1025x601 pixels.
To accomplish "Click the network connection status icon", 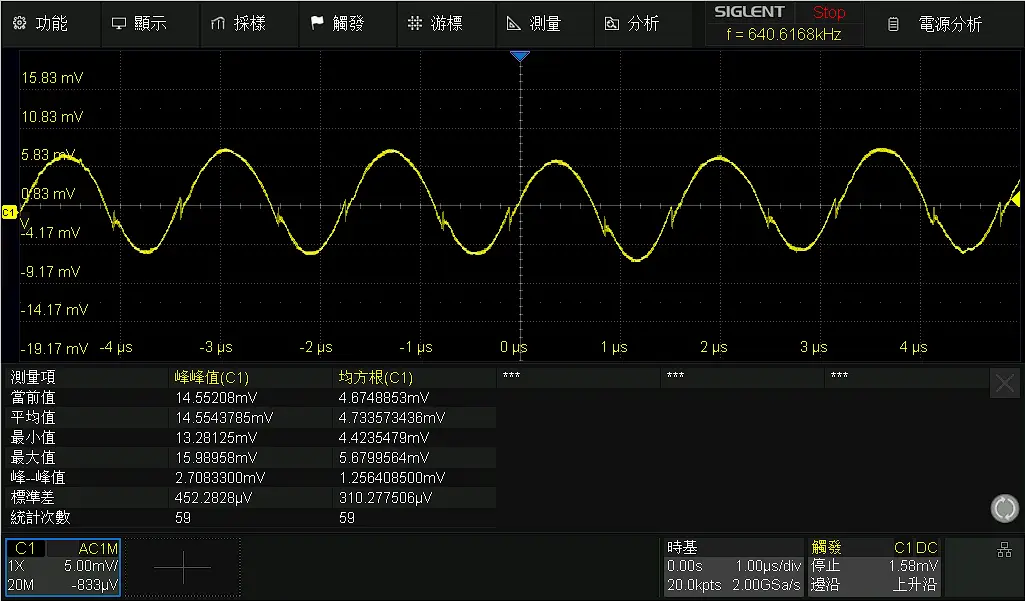I will click(x=1004, y=550).
